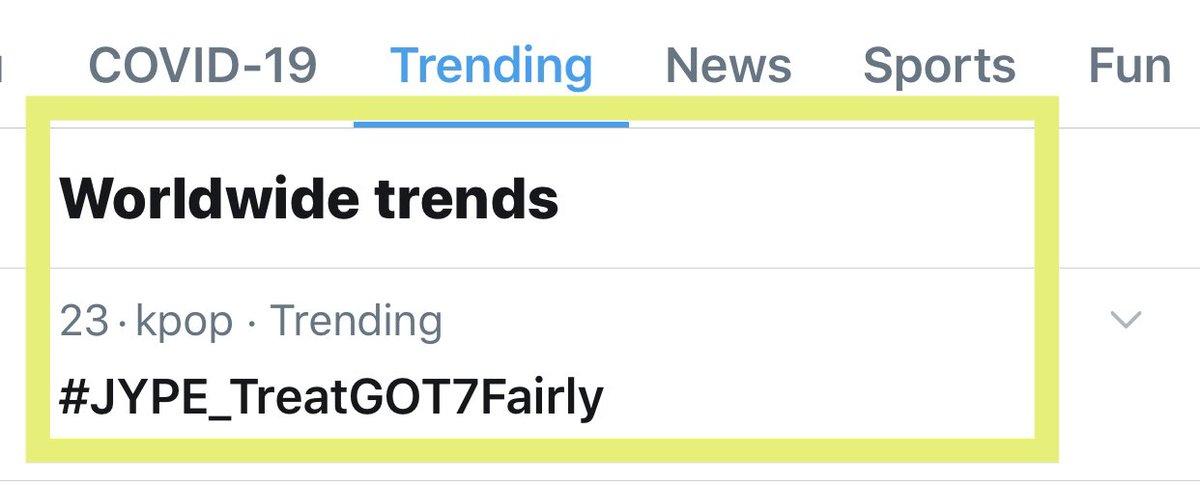
Task: Open the #JYPE_TreatGOT7Fairly hashtag
Action: (331, 398)
